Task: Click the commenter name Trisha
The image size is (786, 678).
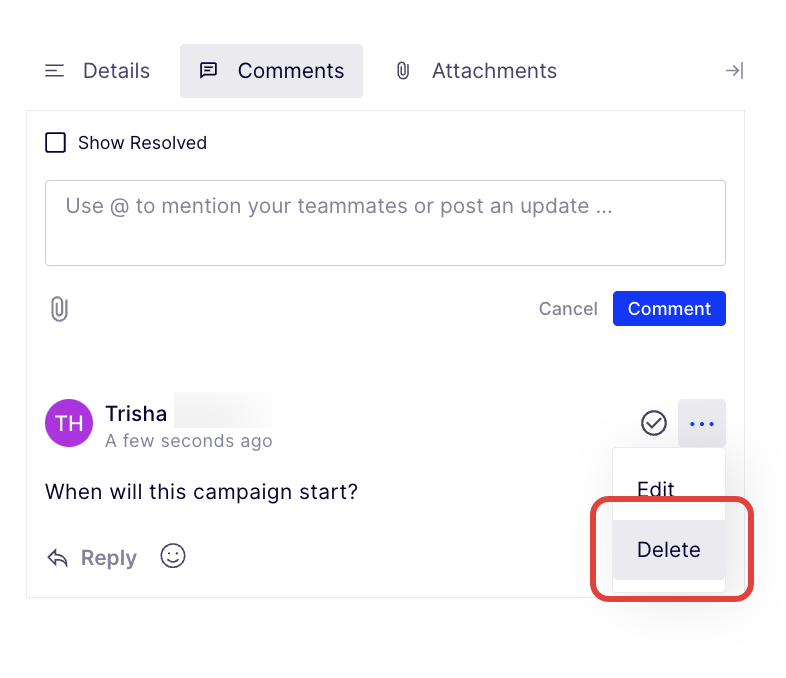Action: click(136, 414)
